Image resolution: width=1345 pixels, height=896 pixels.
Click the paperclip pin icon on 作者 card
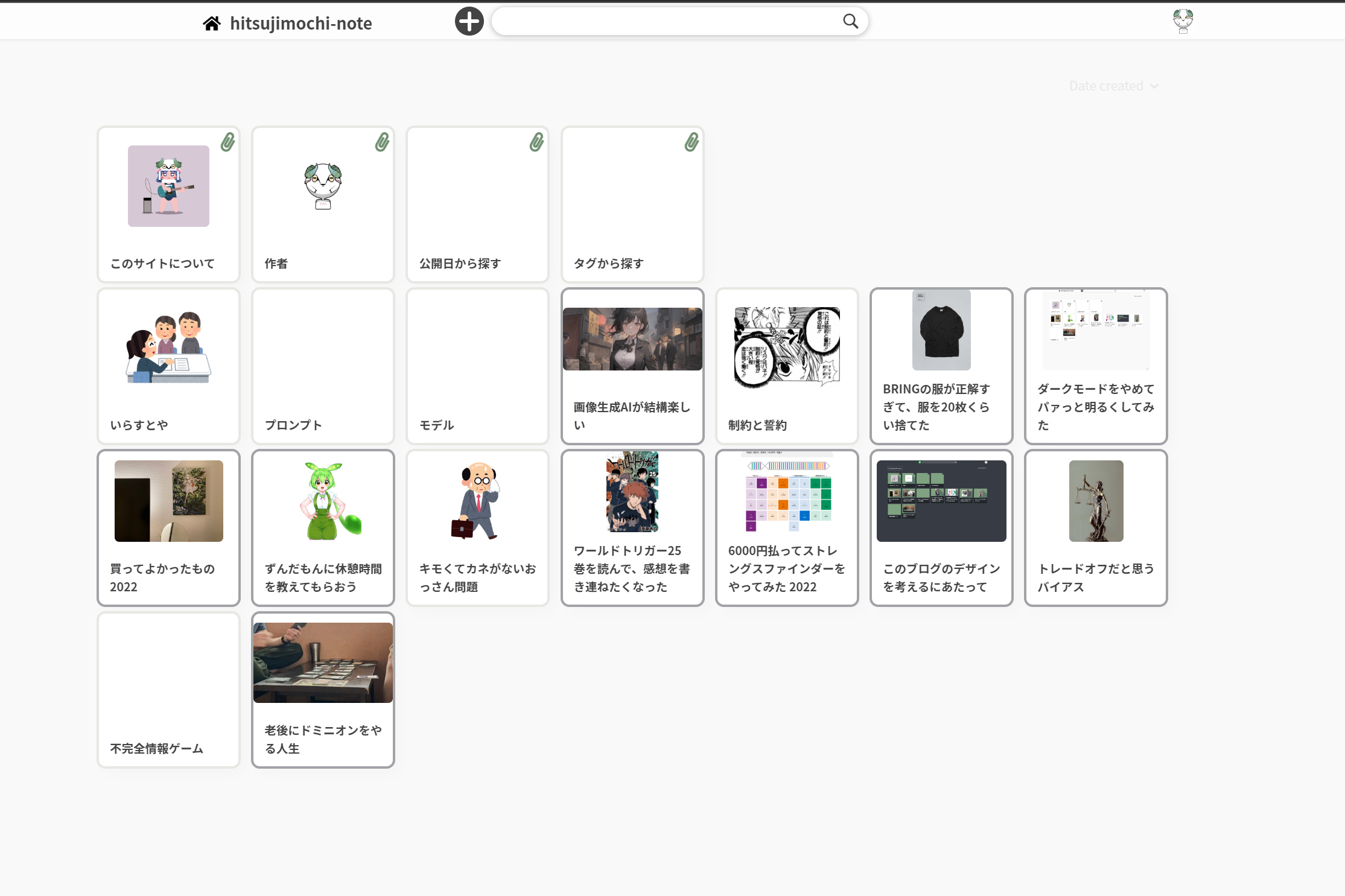click(x=382, y=142)
